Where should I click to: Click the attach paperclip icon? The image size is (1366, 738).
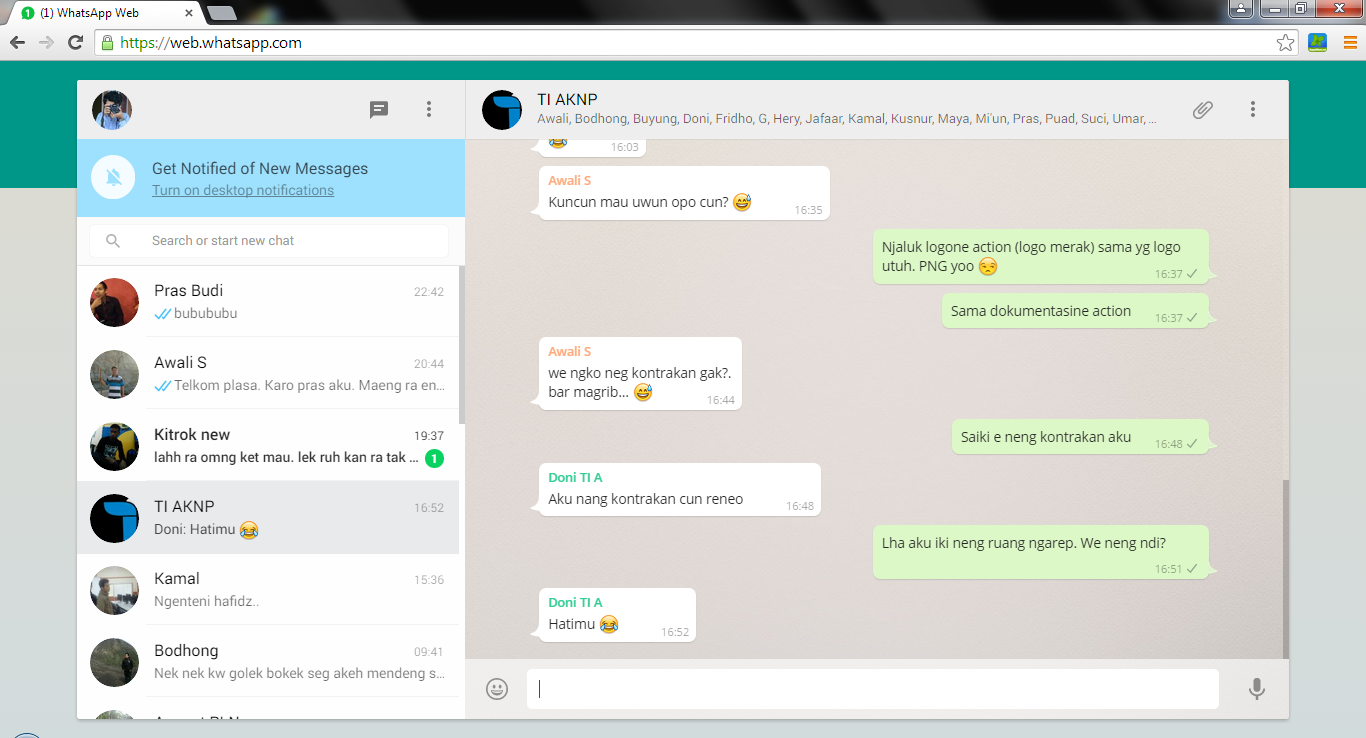(1203, 110)
